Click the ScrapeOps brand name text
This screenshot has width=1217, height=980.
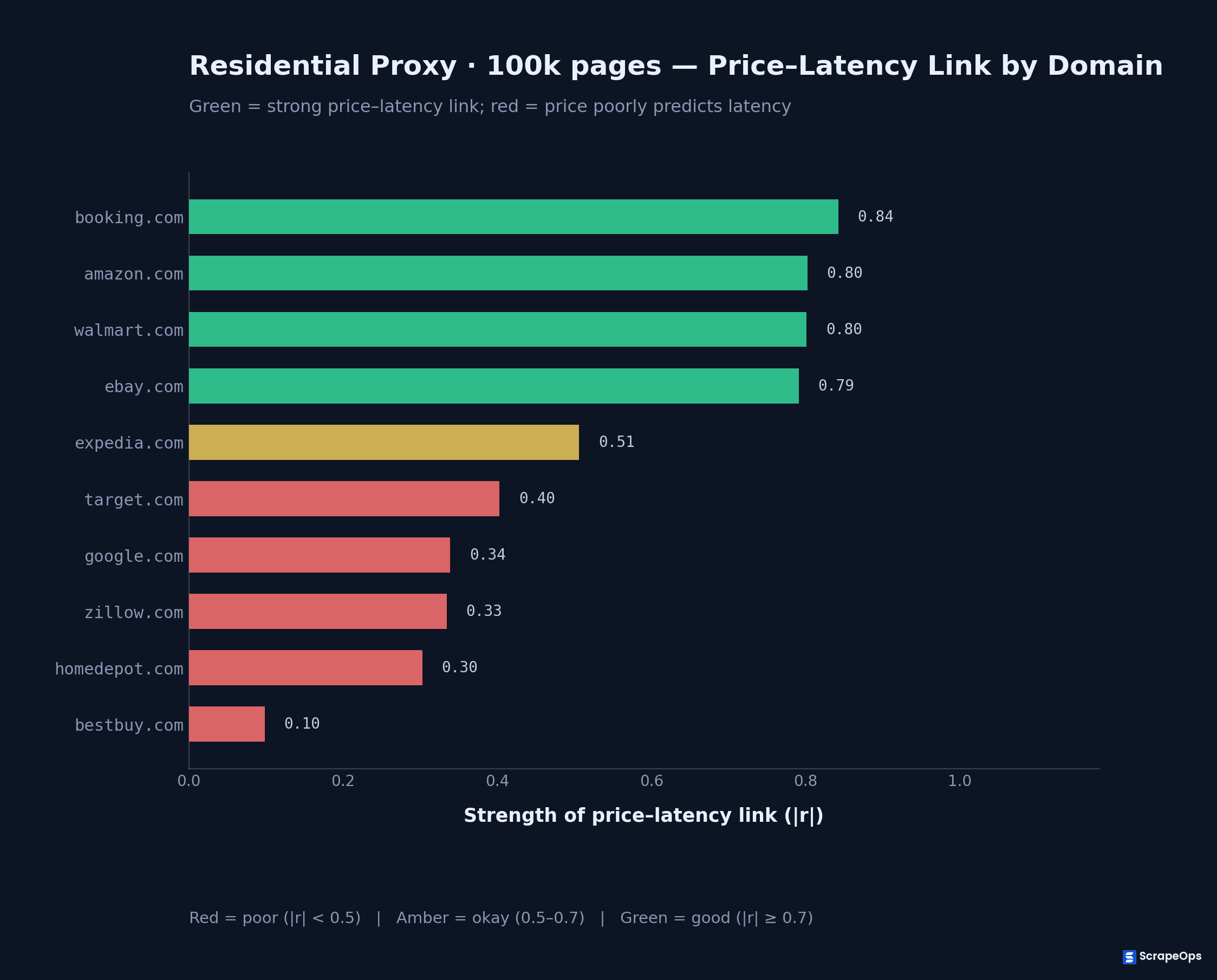(x=1170, y=956)
